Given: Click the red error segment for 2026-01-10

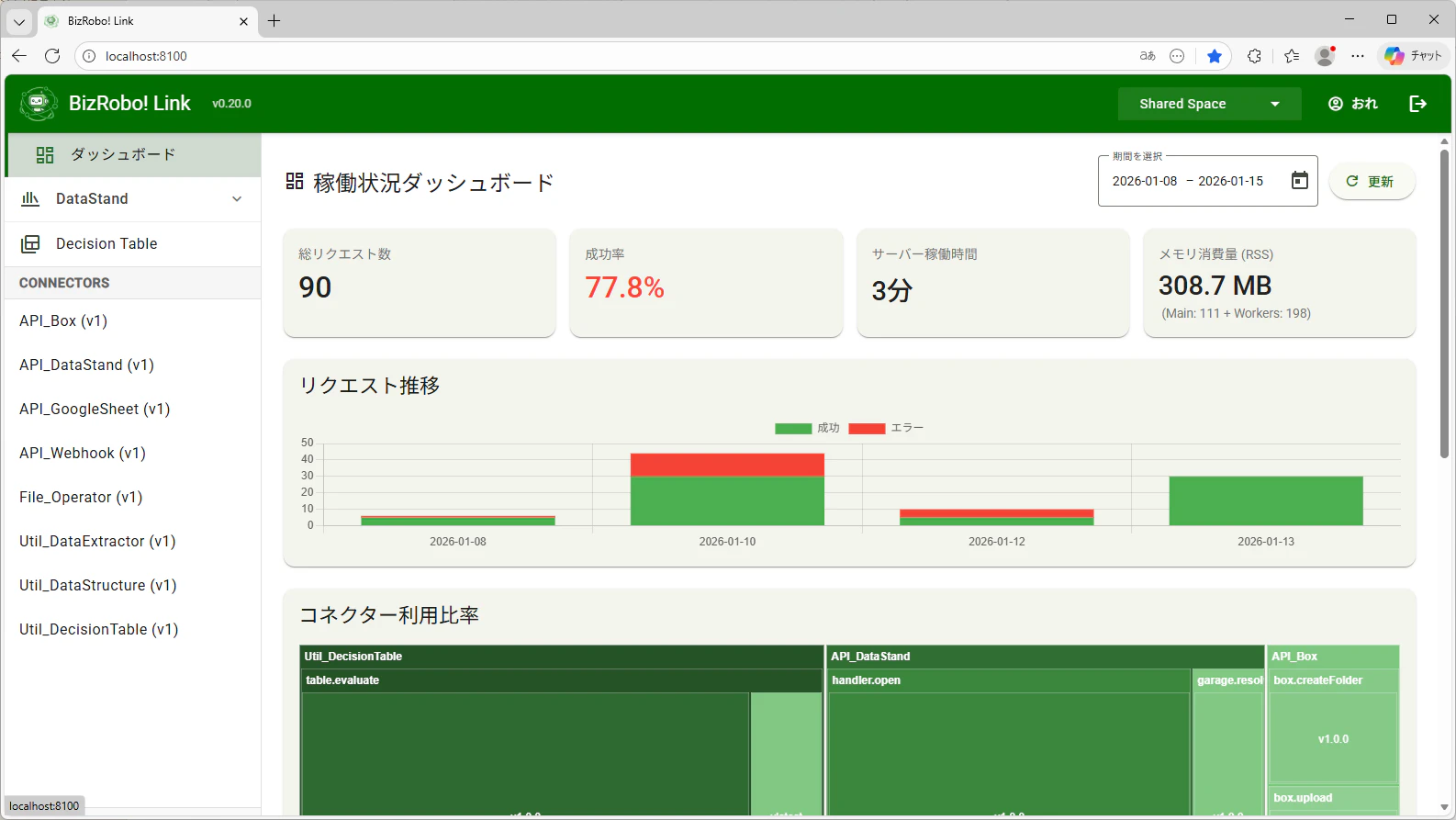Looking at the screenshot, I should (x=727, y=465).
